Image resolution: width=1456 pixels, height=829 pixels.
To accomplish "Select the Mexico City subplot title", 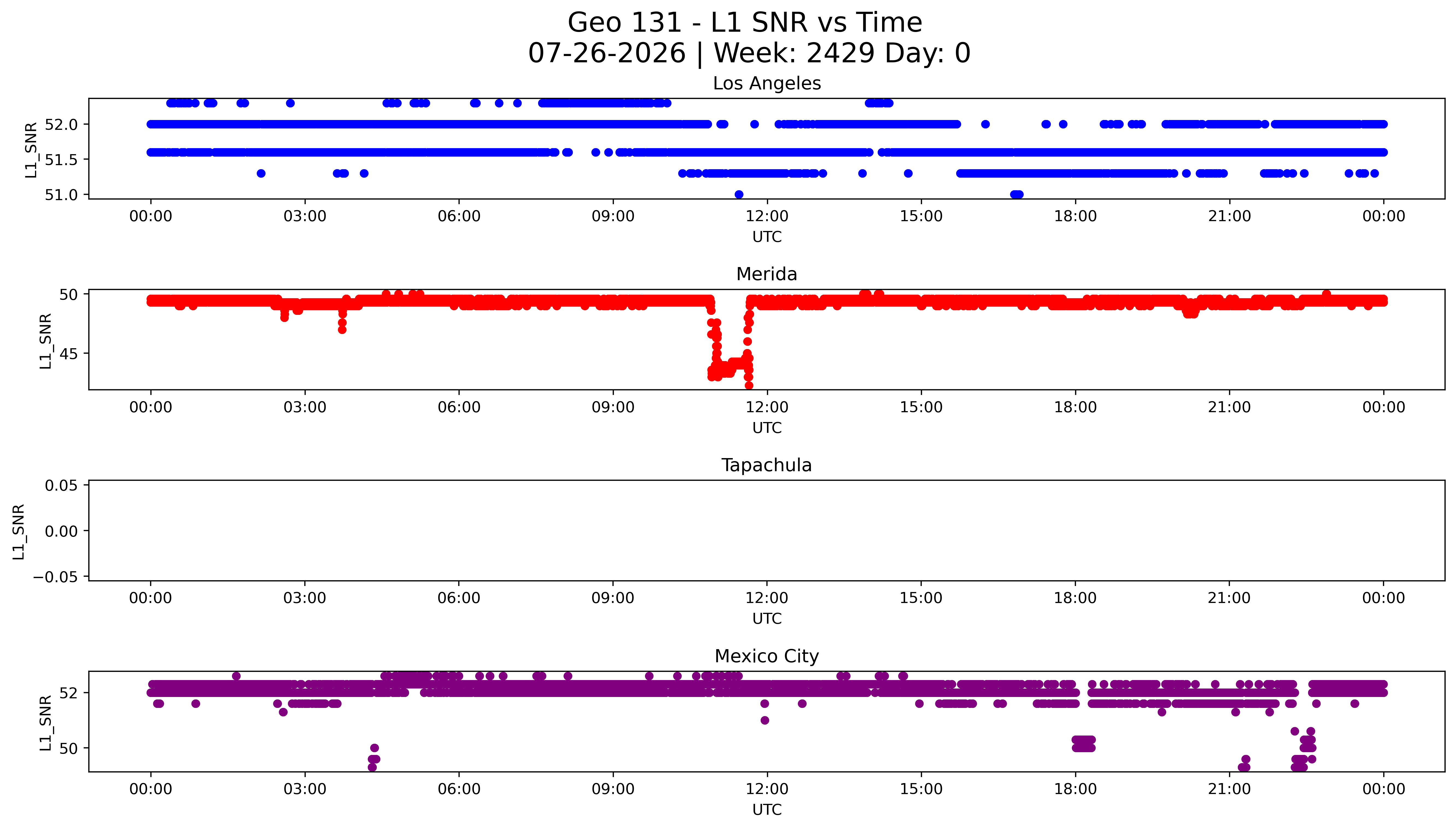I will coord(766,656).
